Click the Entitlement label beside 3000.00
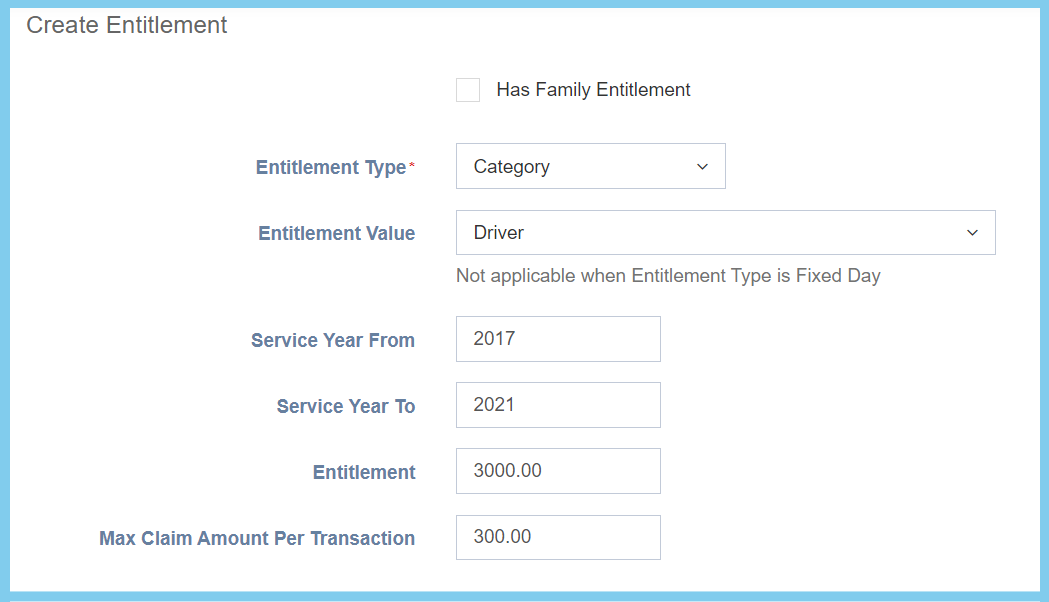 coord(364,473)
